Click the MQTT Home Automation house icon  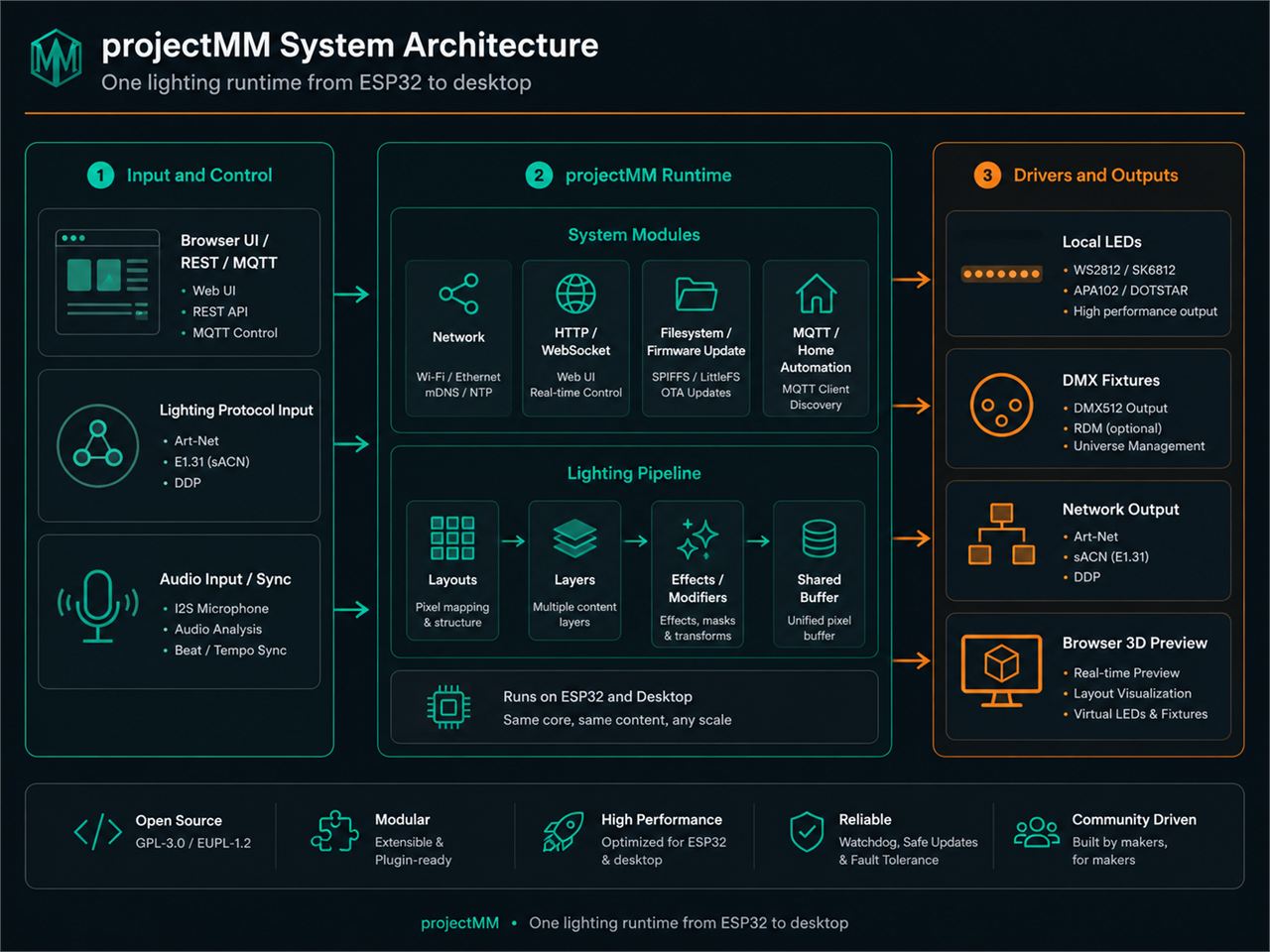(x=816, y=294)
